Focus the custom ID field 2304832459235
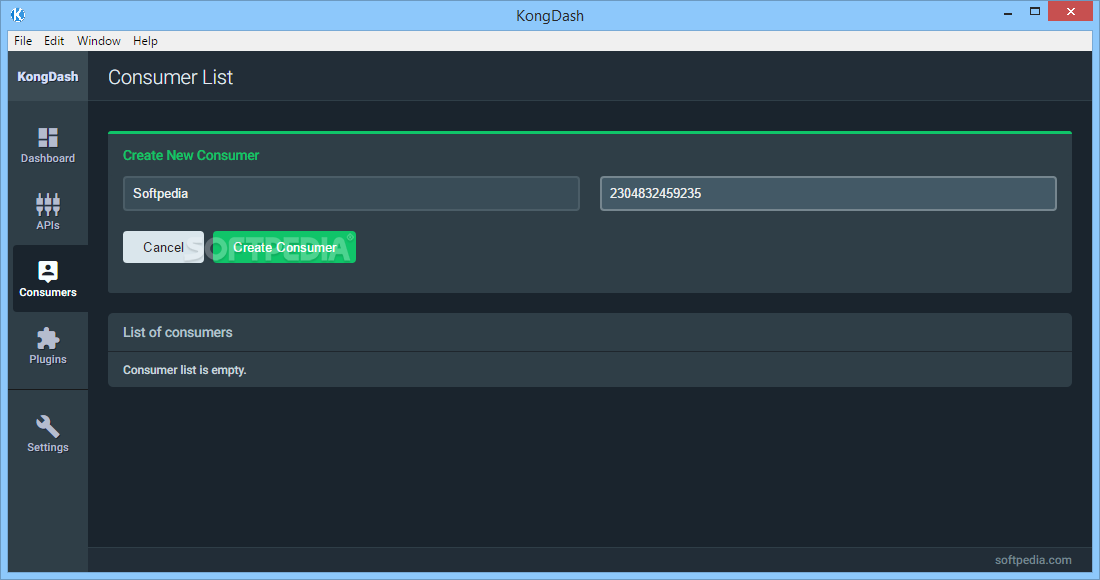 coord(828,194)
